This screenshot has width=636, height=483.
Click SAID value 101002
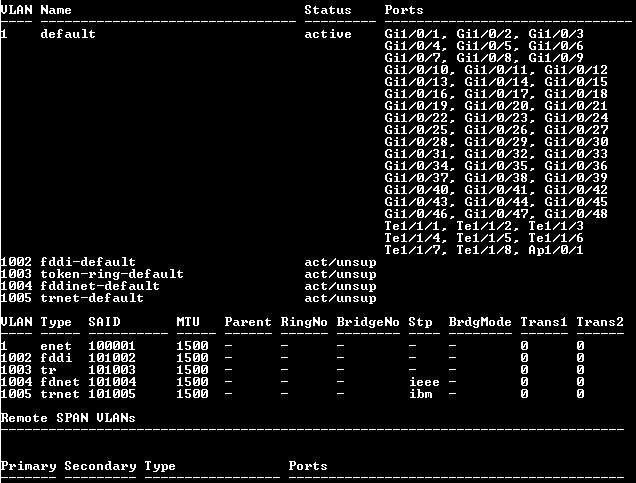(x=112, y=358)
